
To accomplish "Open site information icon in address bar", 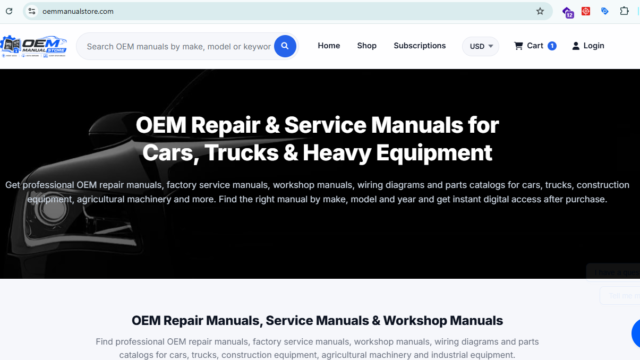I will [32, 11].
